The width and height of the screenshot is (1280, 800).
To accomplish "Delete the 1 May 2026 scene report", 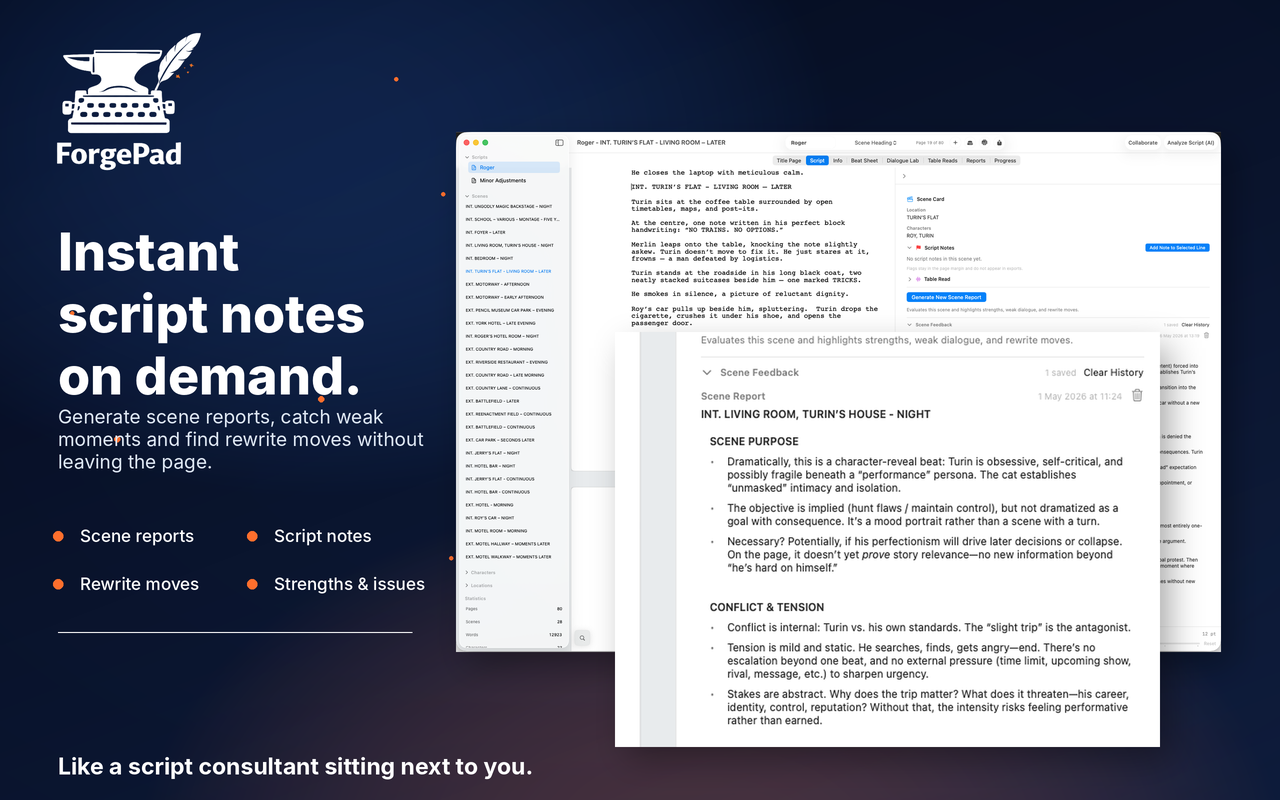I will click(1137, 396).
